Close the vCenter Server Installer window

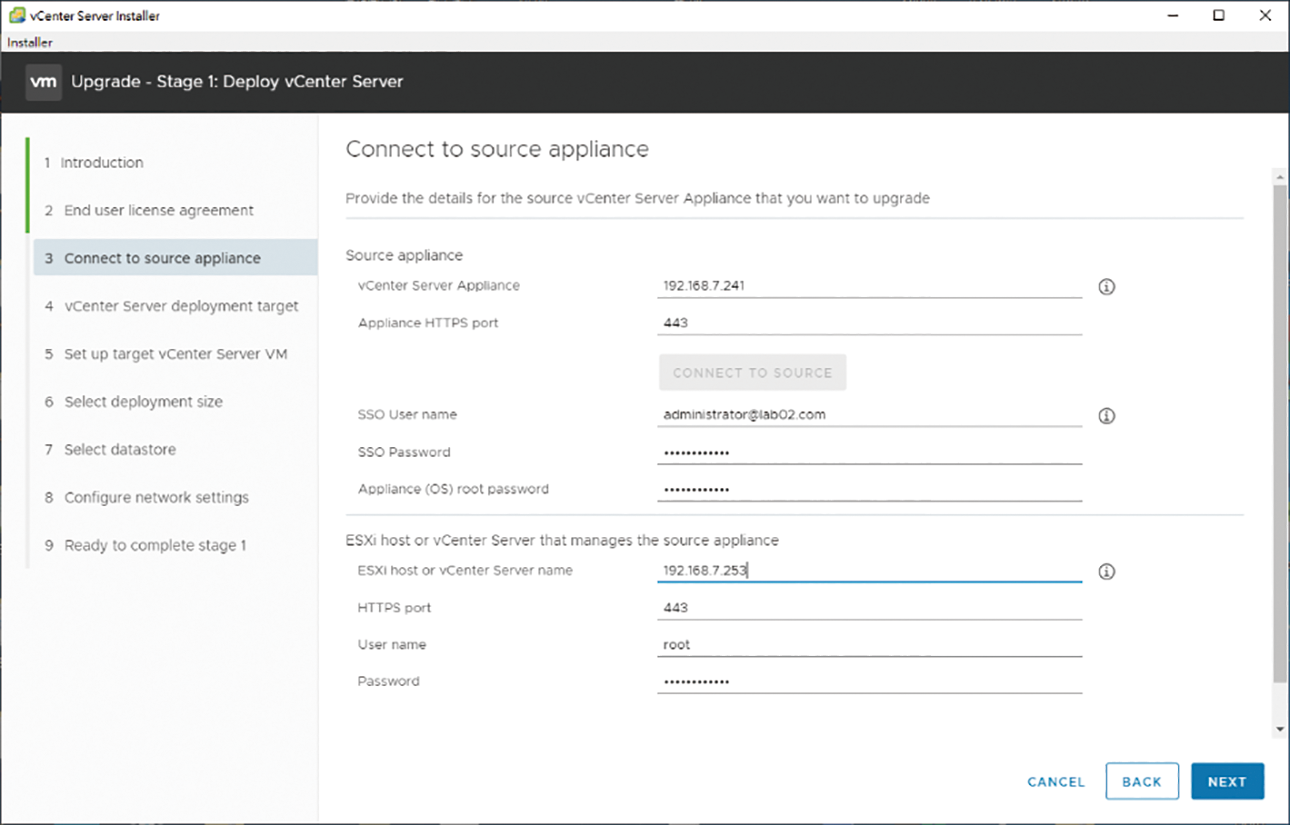point(1266,15)
